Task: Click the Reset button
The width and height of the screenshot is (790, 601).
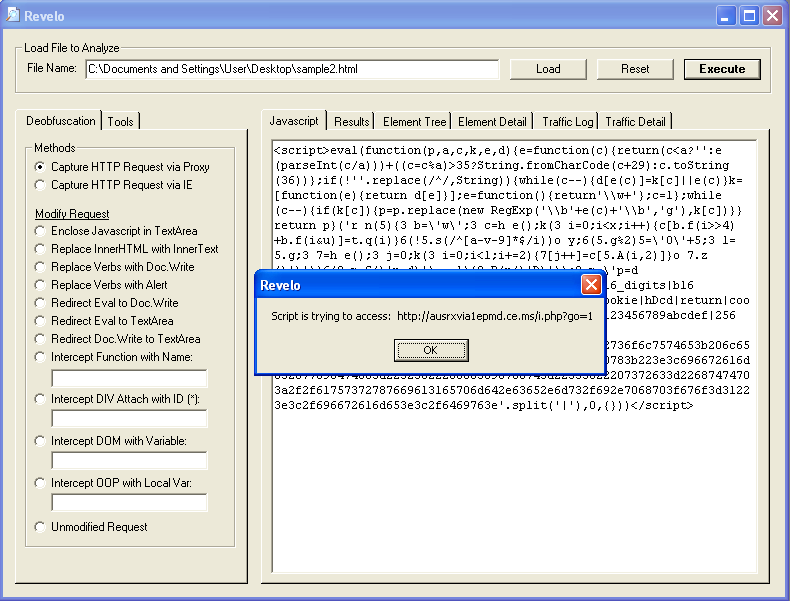Action: 635,69
